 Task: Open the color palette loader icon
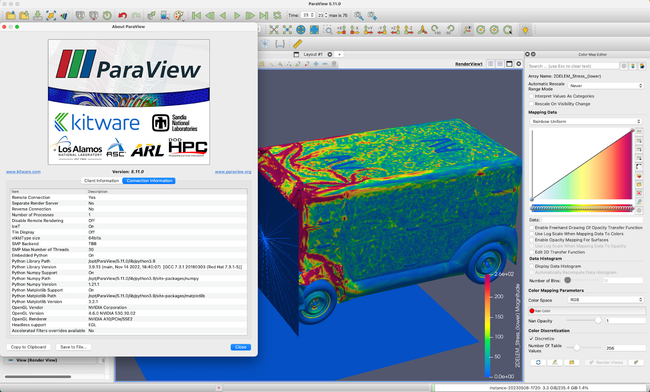click(x=179, y=16)
